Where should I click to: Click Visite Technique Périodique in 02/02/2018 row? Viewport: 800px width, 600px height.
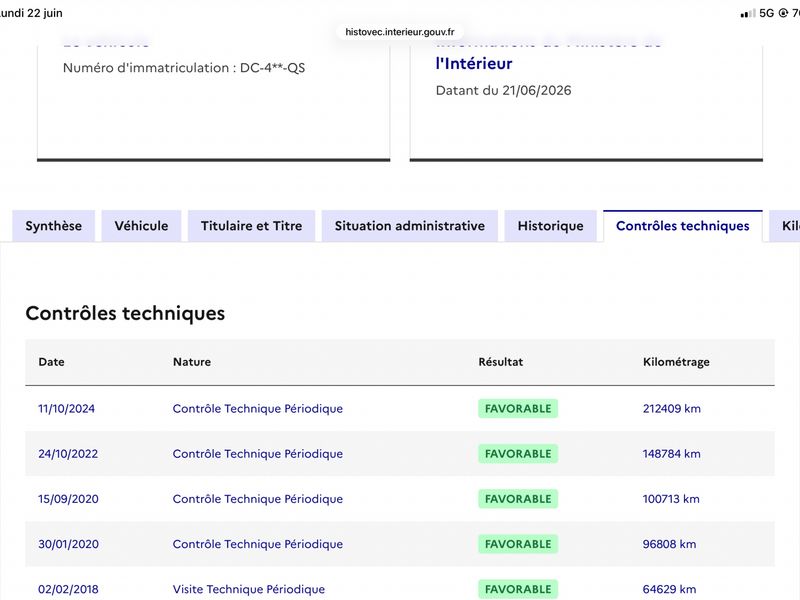[x=249, y=589]
